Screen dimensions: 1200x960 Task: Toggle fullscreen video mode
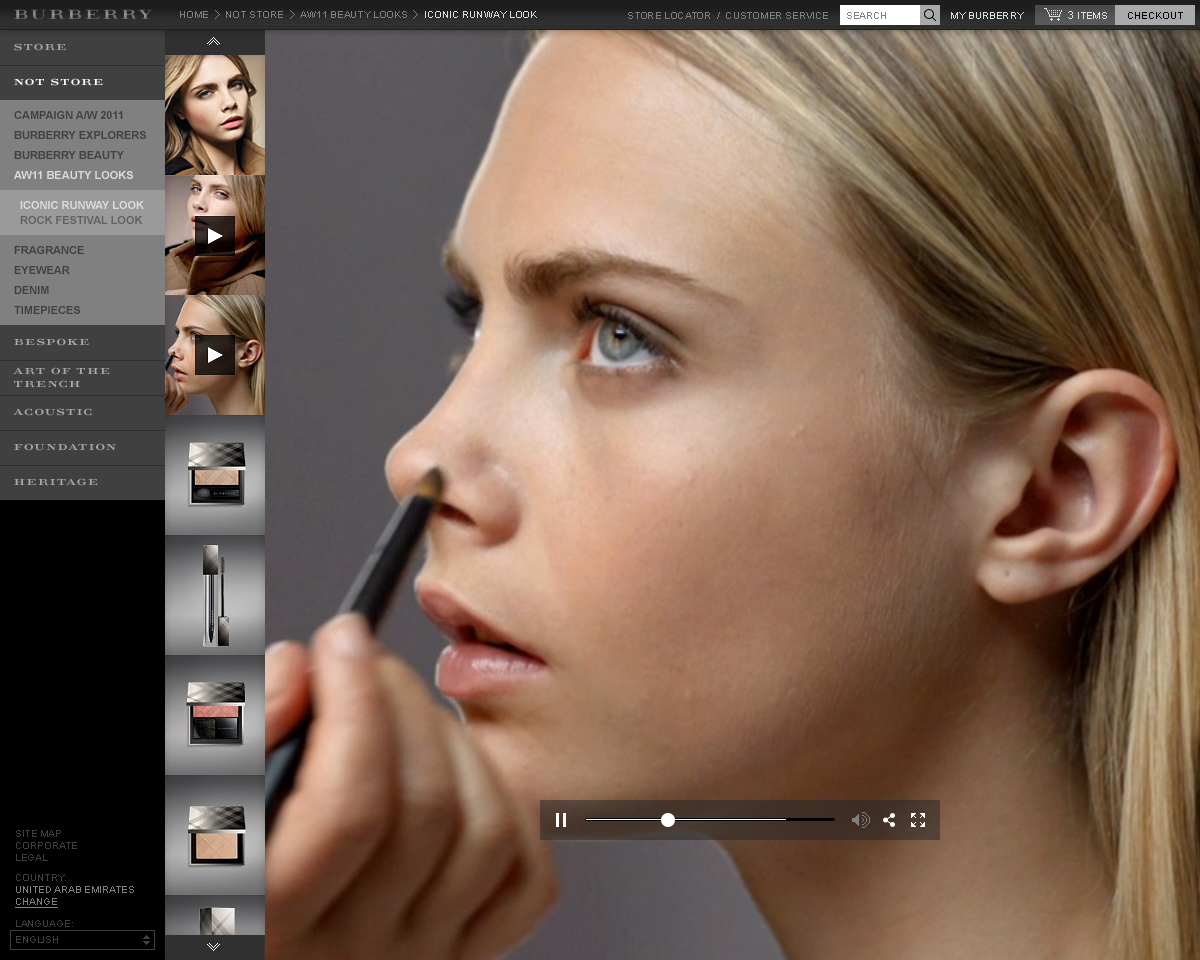pos(918,820)
